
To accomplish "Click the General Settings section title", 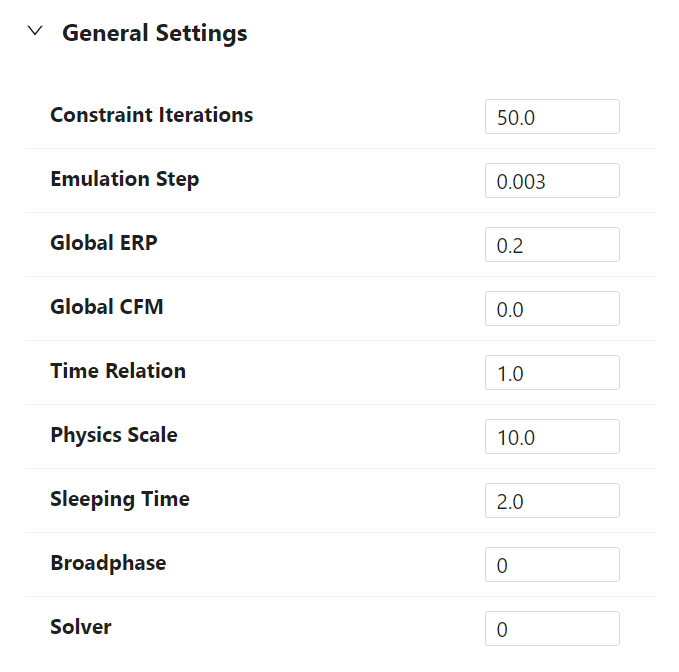I will 154,33.
